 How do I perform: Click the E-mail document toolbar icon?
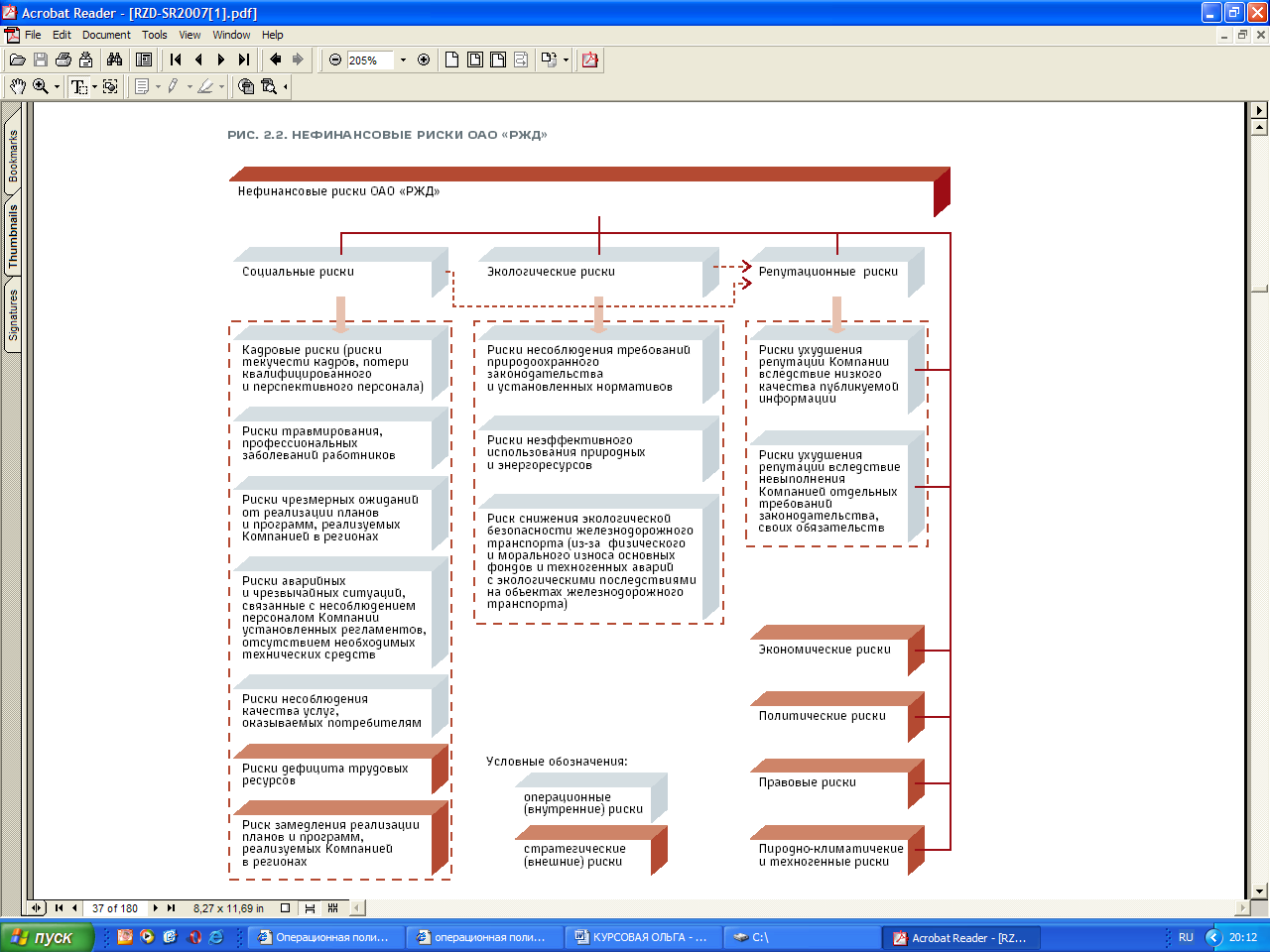(x=85, y=59)
